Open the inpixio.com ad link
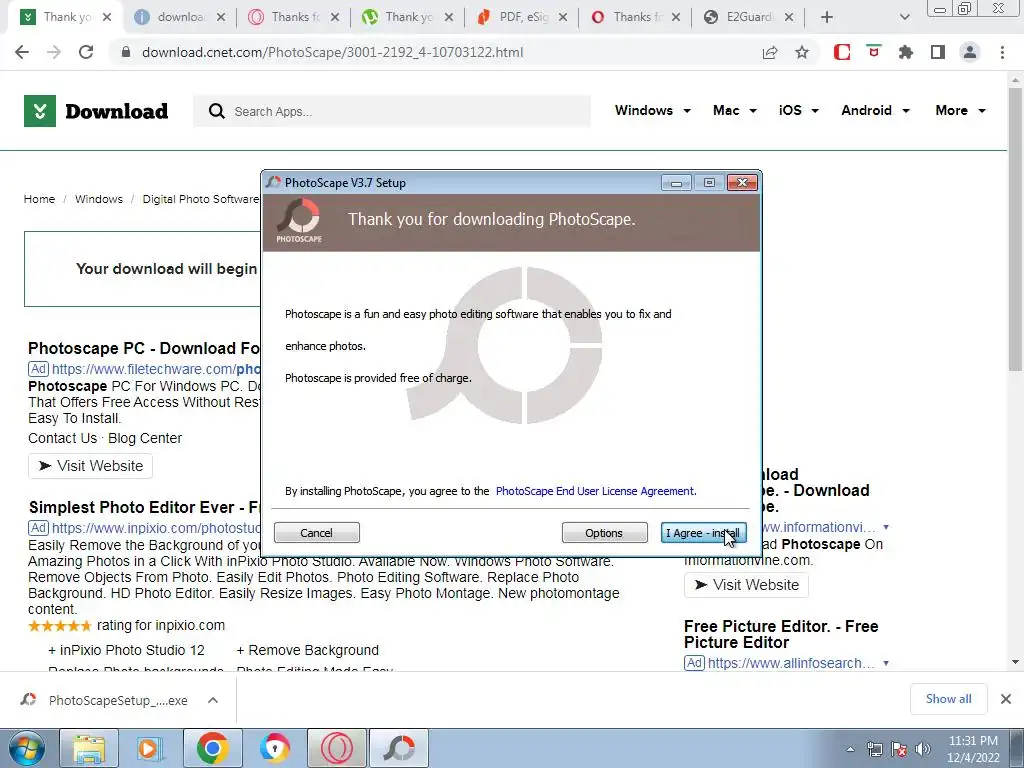This screenshot has height=768, width=1024. point(156,528)
